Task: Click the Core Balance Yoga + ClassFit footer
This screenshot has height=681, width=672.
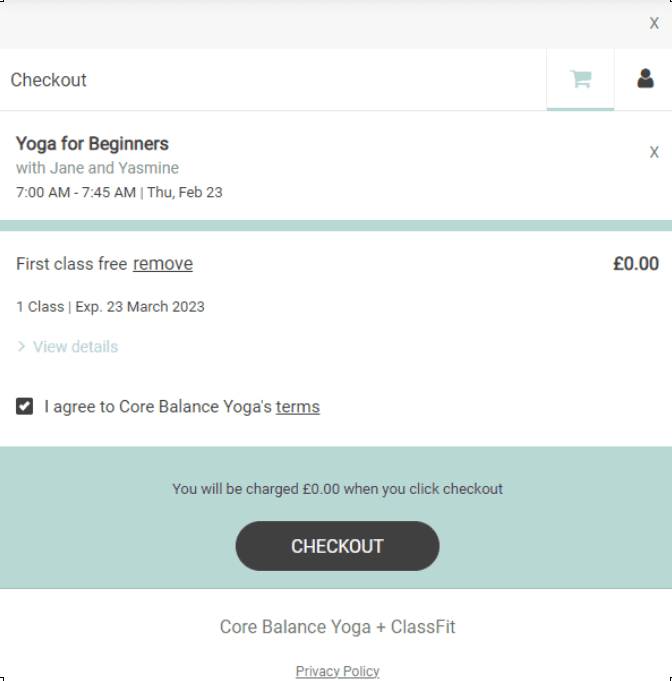Action: pyautogui.click(x=337, y=628)
